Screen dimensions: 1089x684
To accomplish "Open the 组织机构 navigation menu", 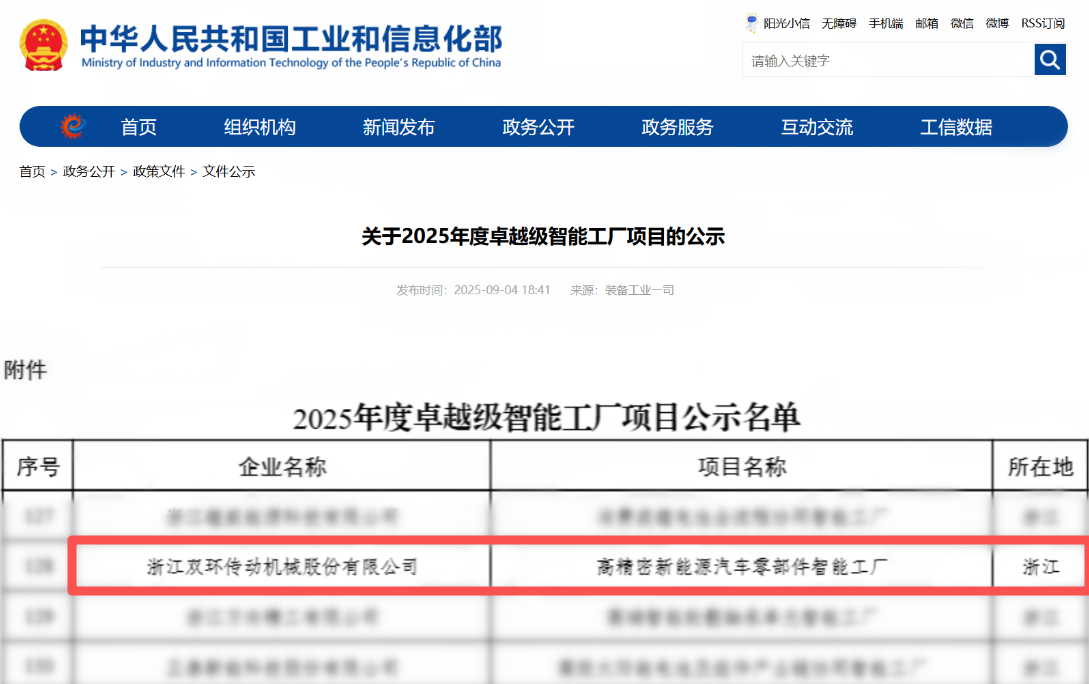I will [x=259, y=127].
